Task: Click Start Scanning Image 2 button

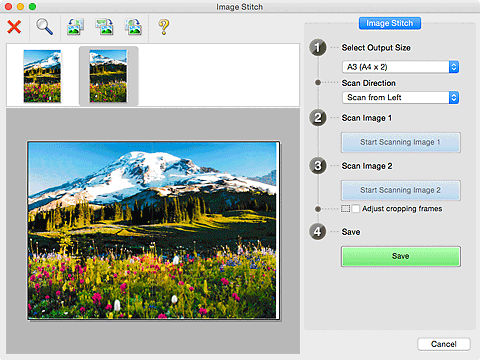Action: [x=401, y=190]
